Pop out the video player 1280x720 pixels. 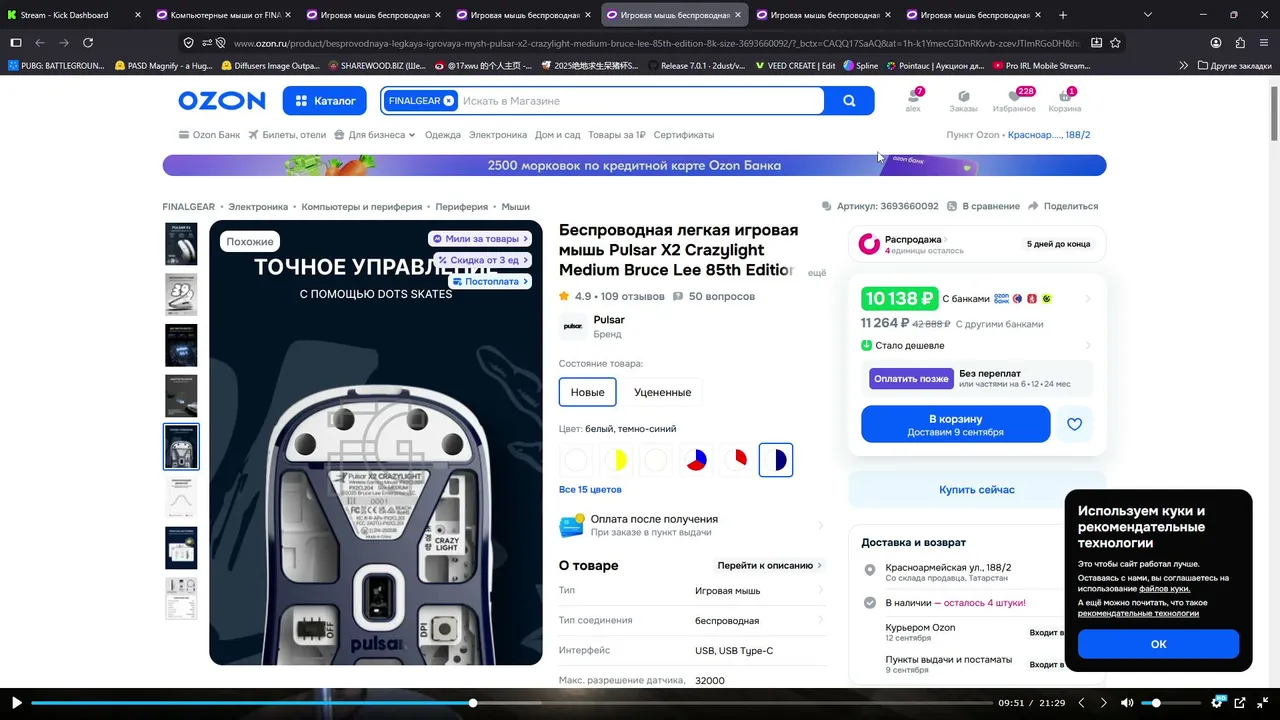[1240, 703]
